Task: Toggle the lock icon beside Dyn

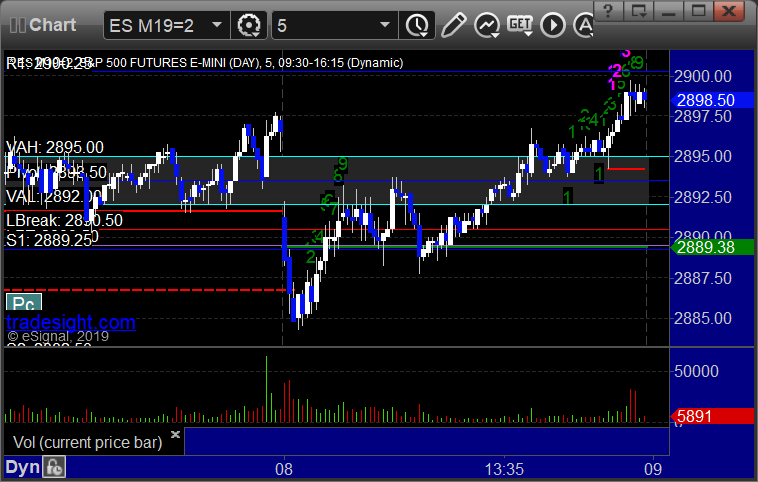Action: [x=54, y=467]
